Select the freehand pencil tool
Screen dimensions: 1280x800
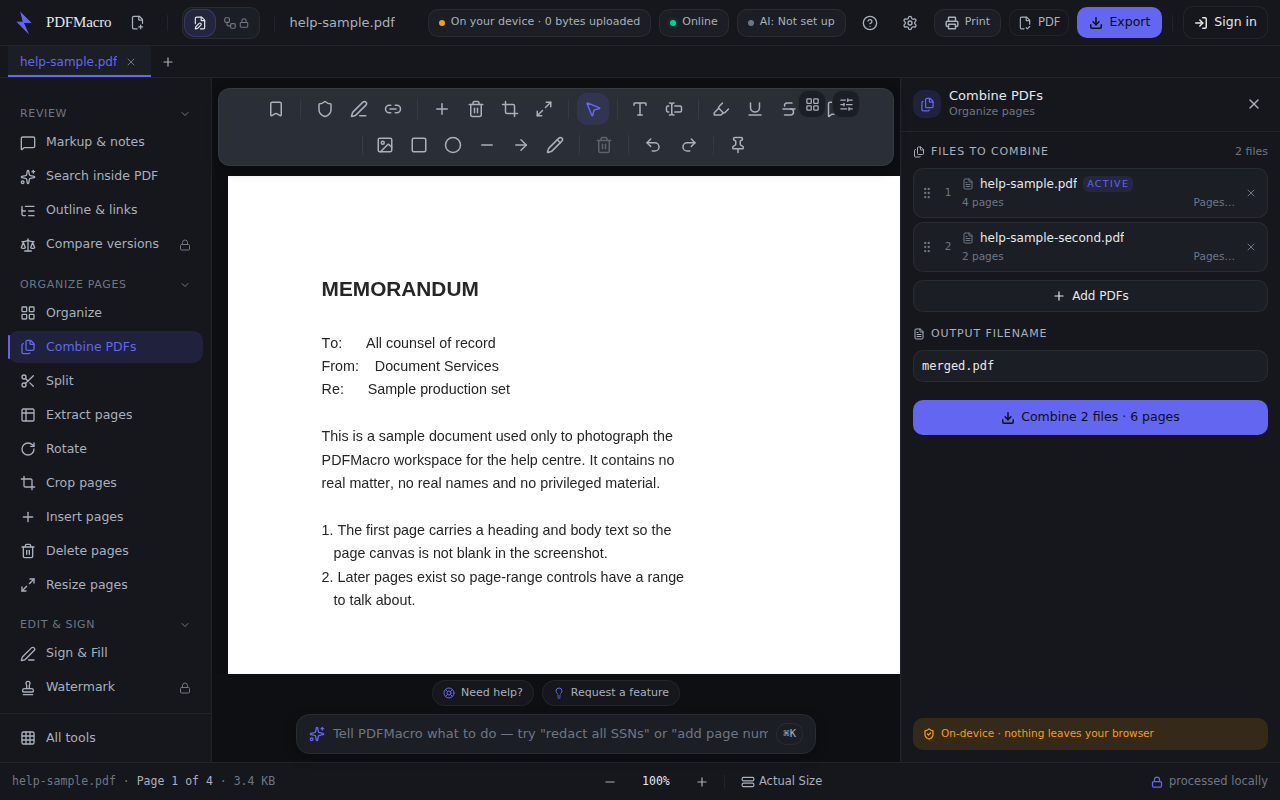[x=555, y=145]
